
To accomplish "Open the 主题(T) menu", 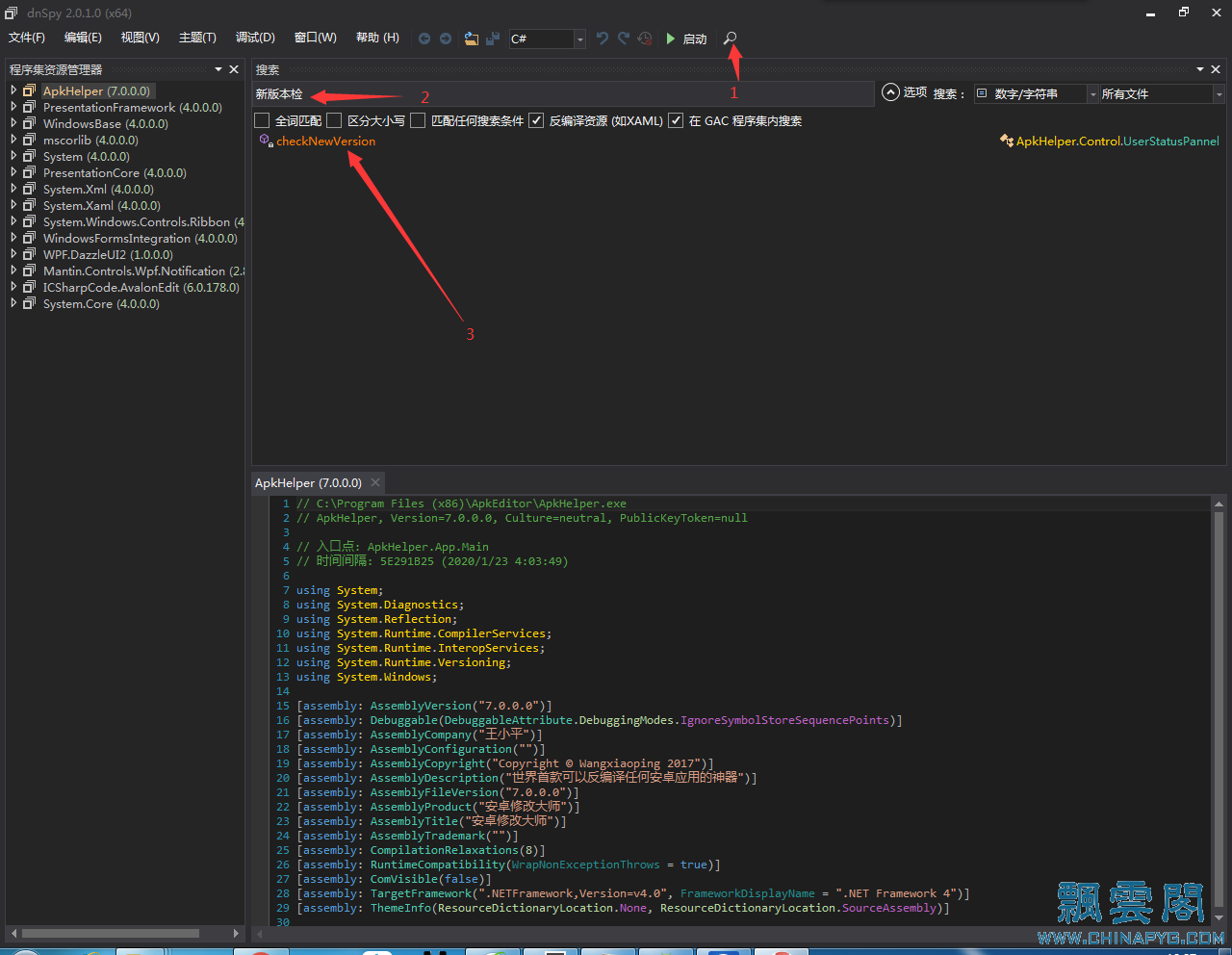I will point(197,38).
